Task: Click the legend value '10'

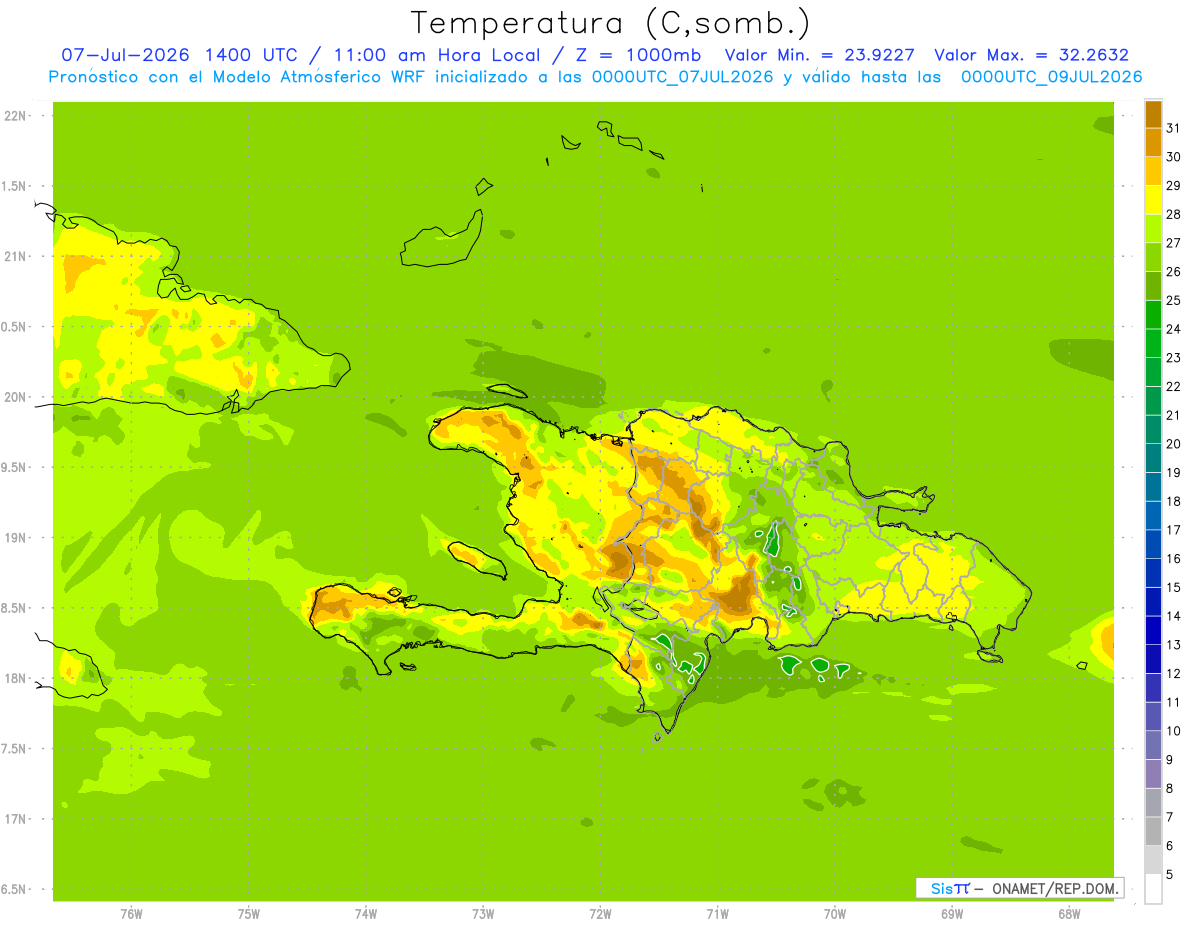Action: pos(1173,731)
